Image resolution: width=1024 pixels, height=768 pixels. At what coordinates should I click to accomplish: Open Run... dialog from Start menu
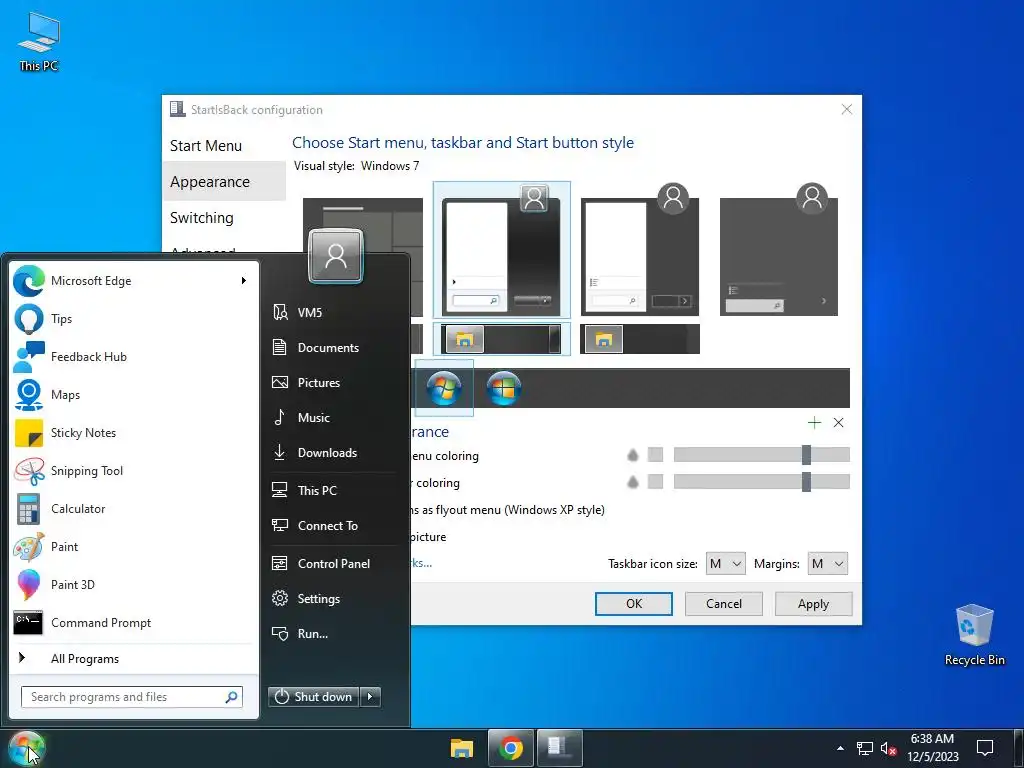[334, 633]
